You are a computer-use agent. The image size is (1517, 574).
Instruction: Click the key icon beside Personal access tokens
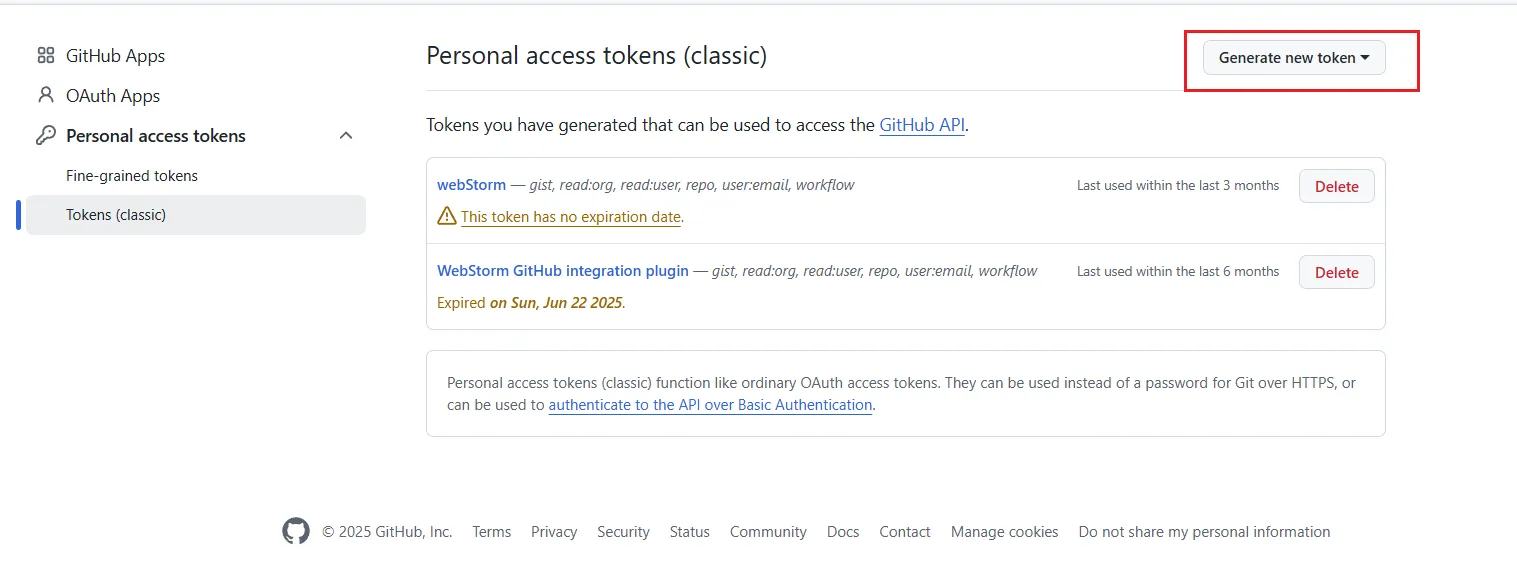[45, 136]
